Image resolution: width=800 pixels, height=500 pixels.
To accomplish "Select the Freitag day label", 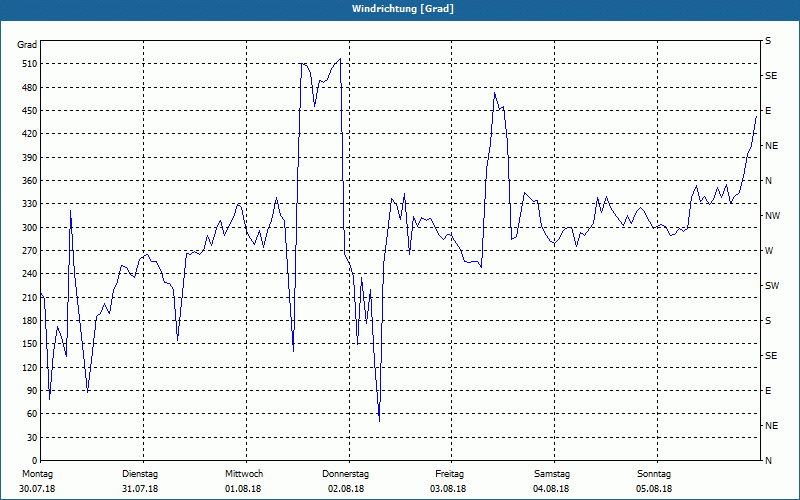I will [x=449, y=474].
